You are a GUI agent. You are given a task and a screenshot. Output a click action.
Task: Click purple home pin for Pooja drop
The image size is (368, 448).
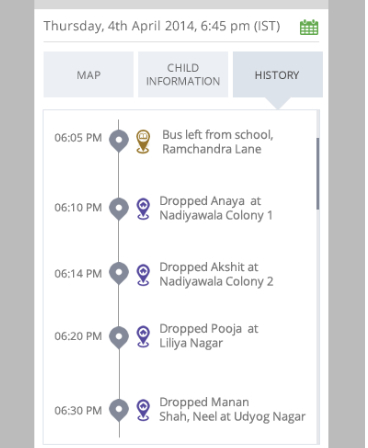click(x=143, y=337)
